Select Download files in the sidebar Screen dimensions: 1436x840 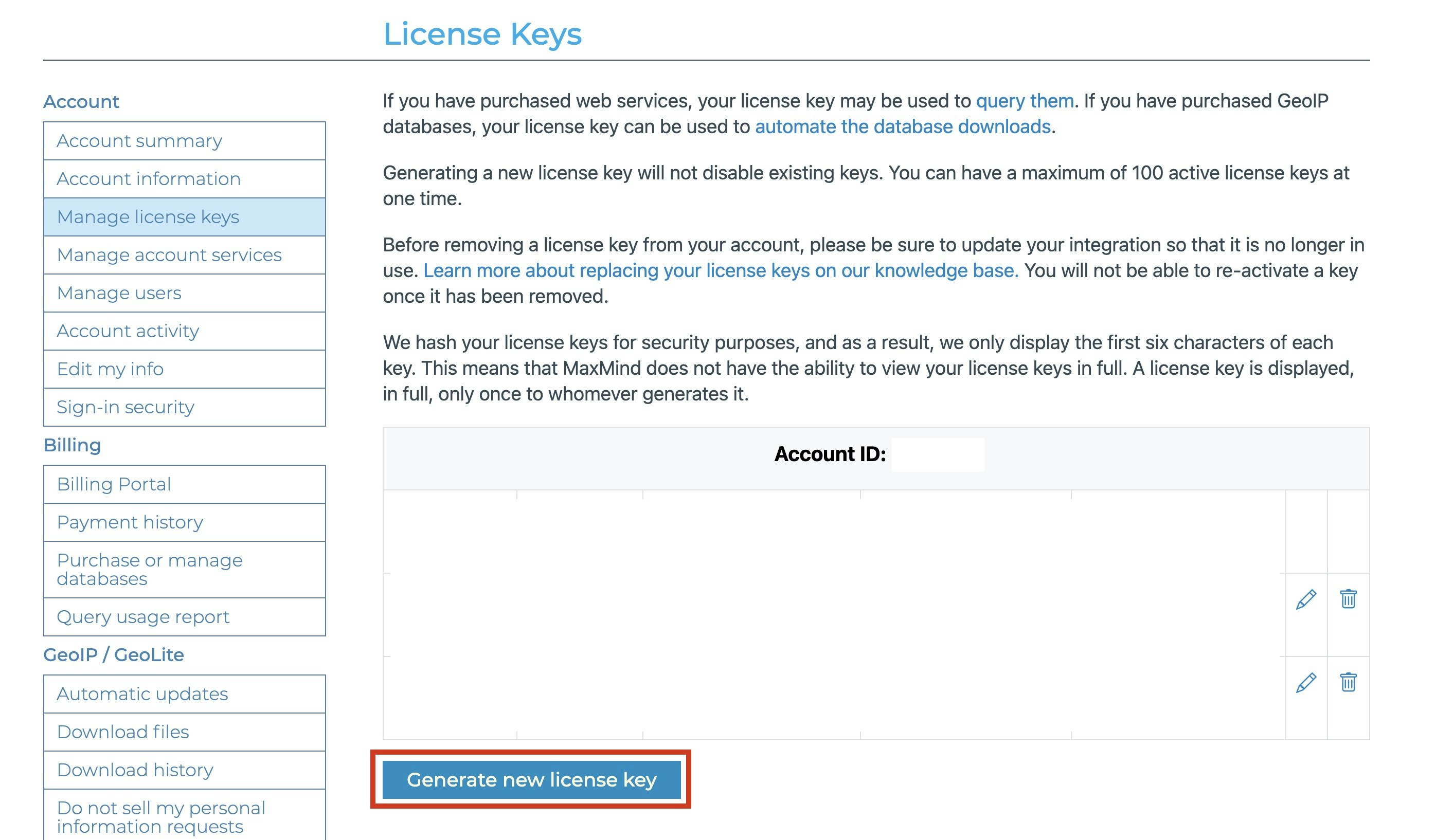(123, 732)
